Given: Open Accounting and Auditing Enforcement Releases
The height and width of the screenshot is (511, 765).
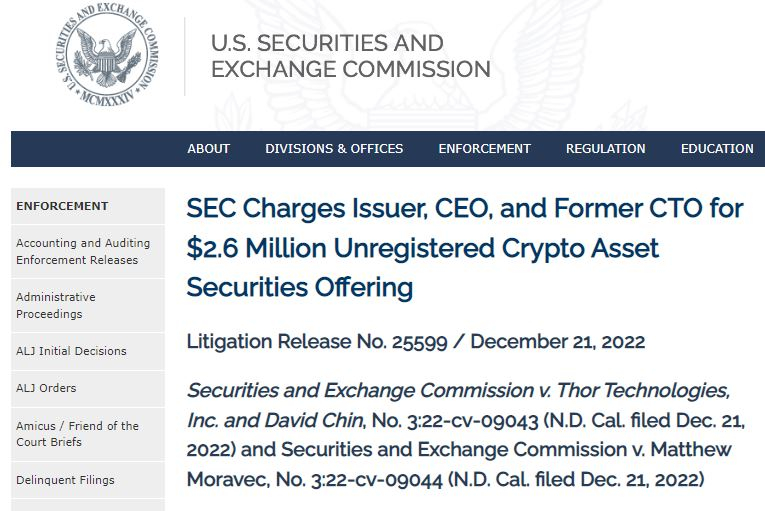Looking at the screenshot, I should 83,251.
